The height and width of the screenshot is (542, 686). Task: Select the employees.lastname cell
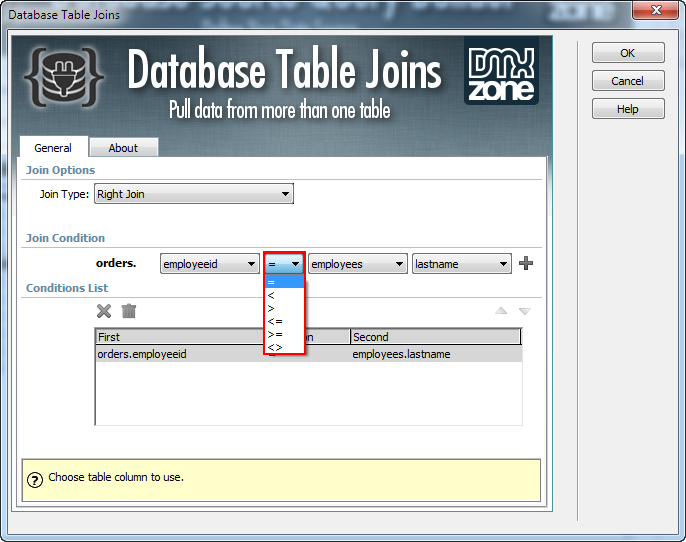point(401,354)
